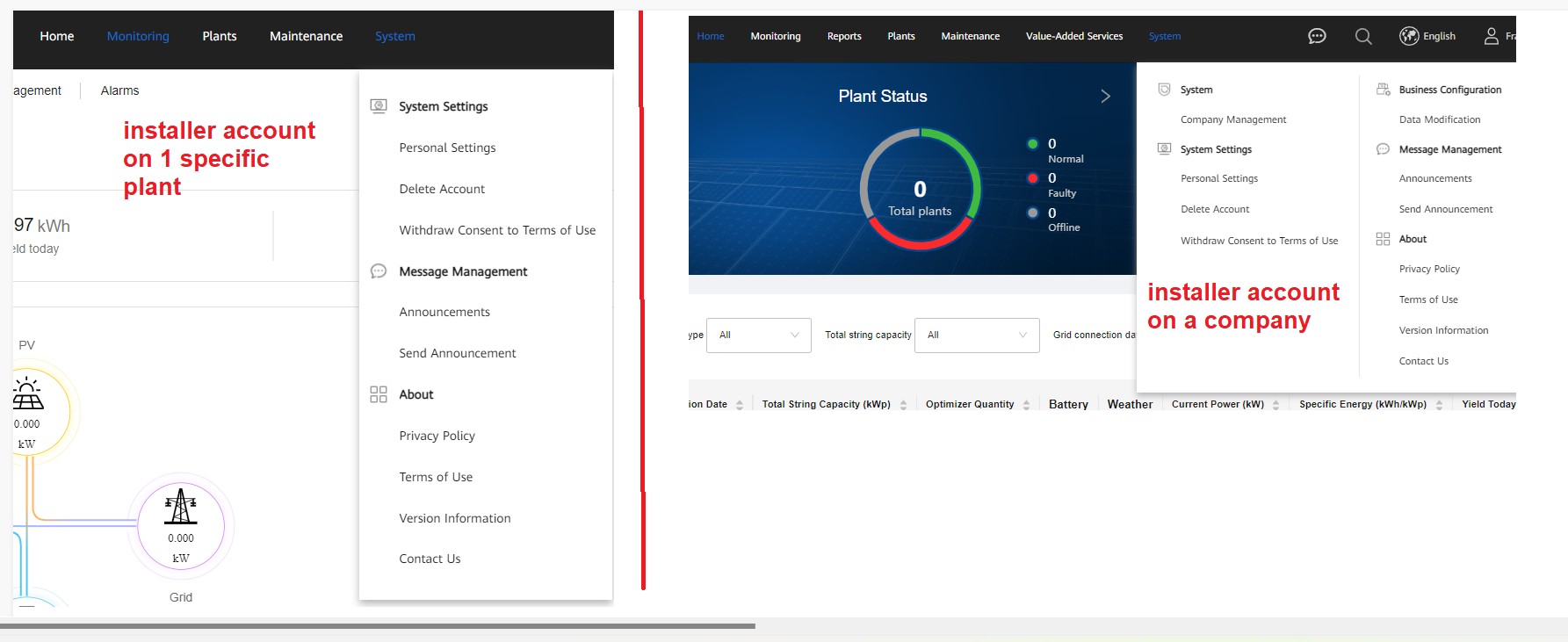Viewport: 1568px width, 642px height.
Task: Click the PV solar panel icon
Action: click(x=27, y=394)
